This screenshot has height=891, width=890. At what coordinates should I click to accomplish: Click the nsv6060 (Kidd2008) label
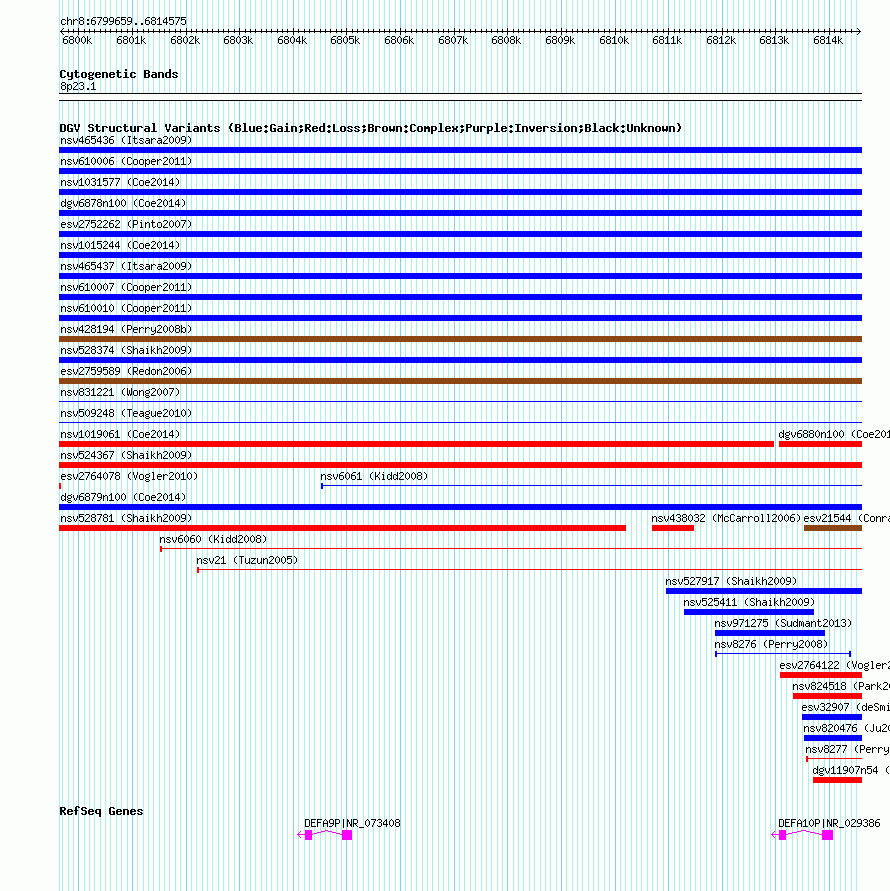pyautogui.click(x=213, y=540)
